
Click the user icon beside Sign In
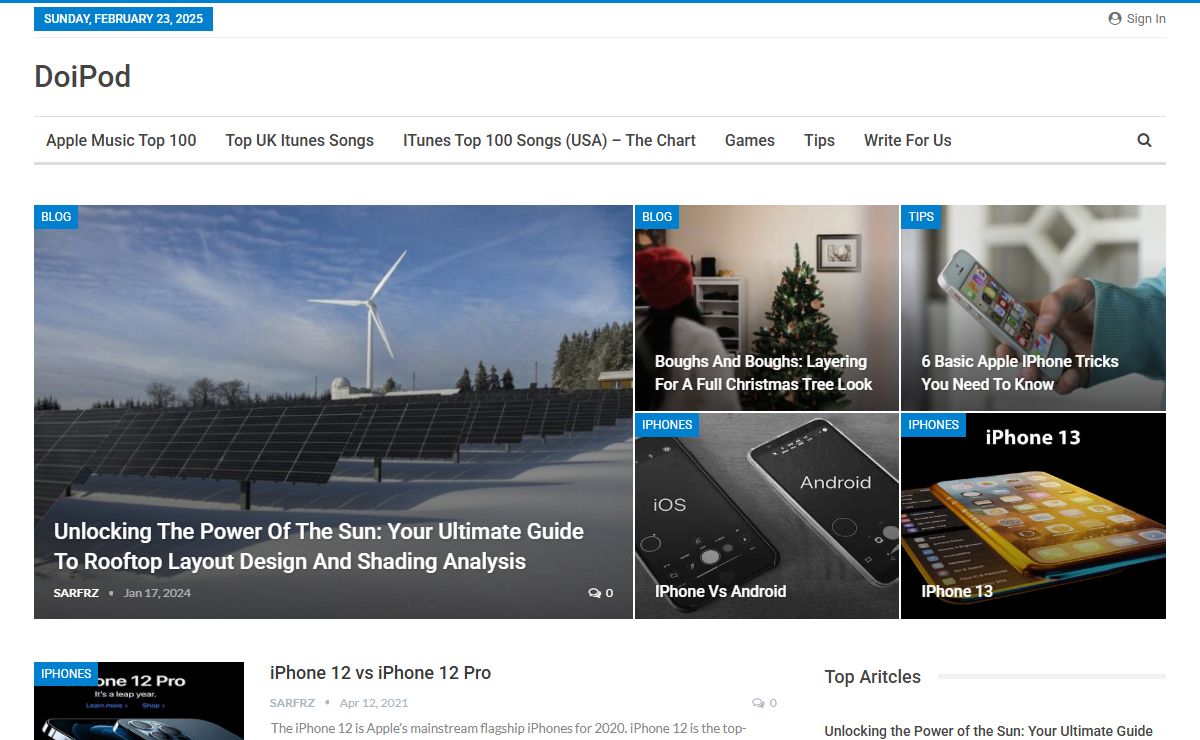1115,18
